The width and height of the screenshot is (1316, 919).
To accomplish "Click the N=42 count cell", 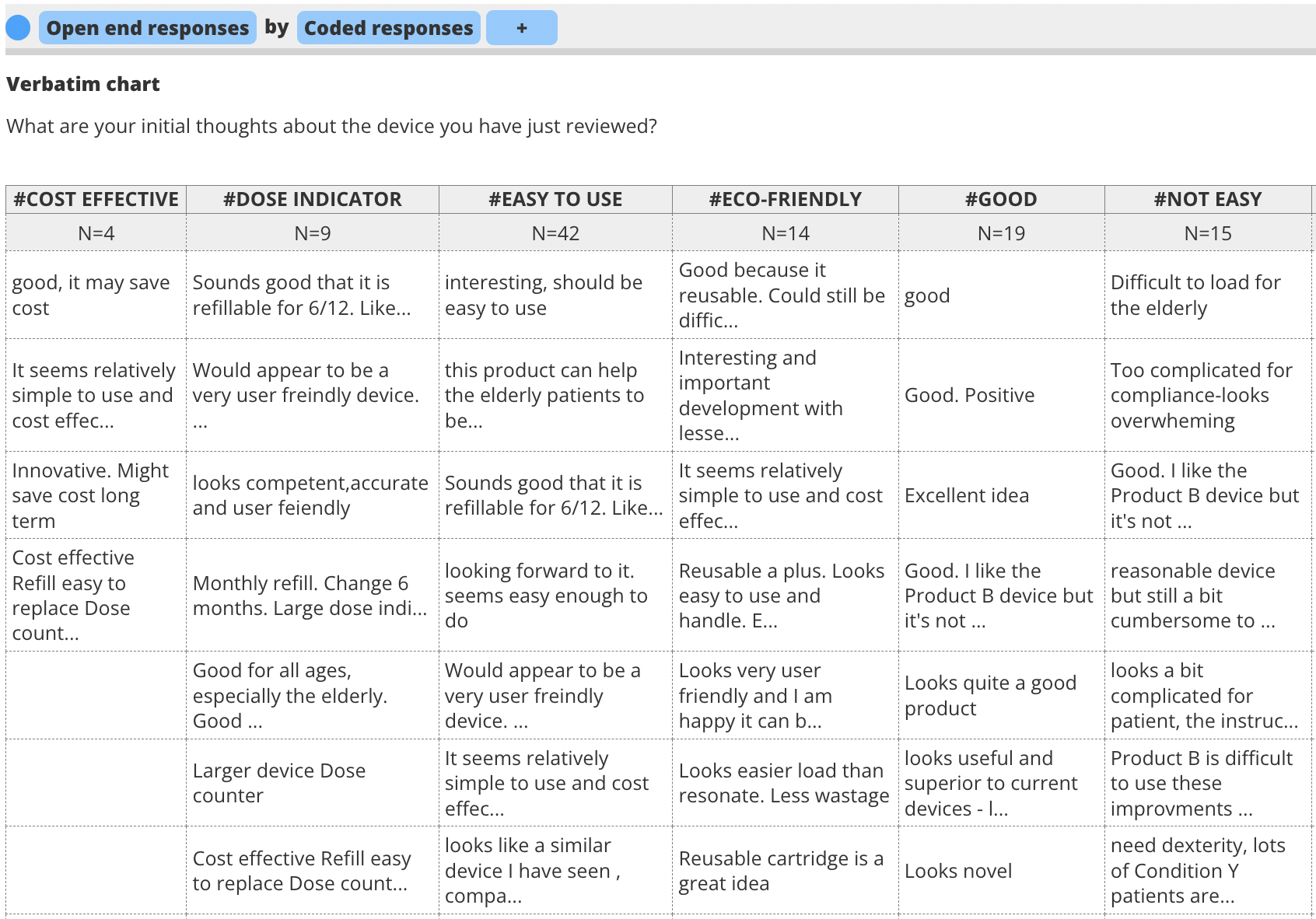I will pyautogui.click(x=555, y=233).
